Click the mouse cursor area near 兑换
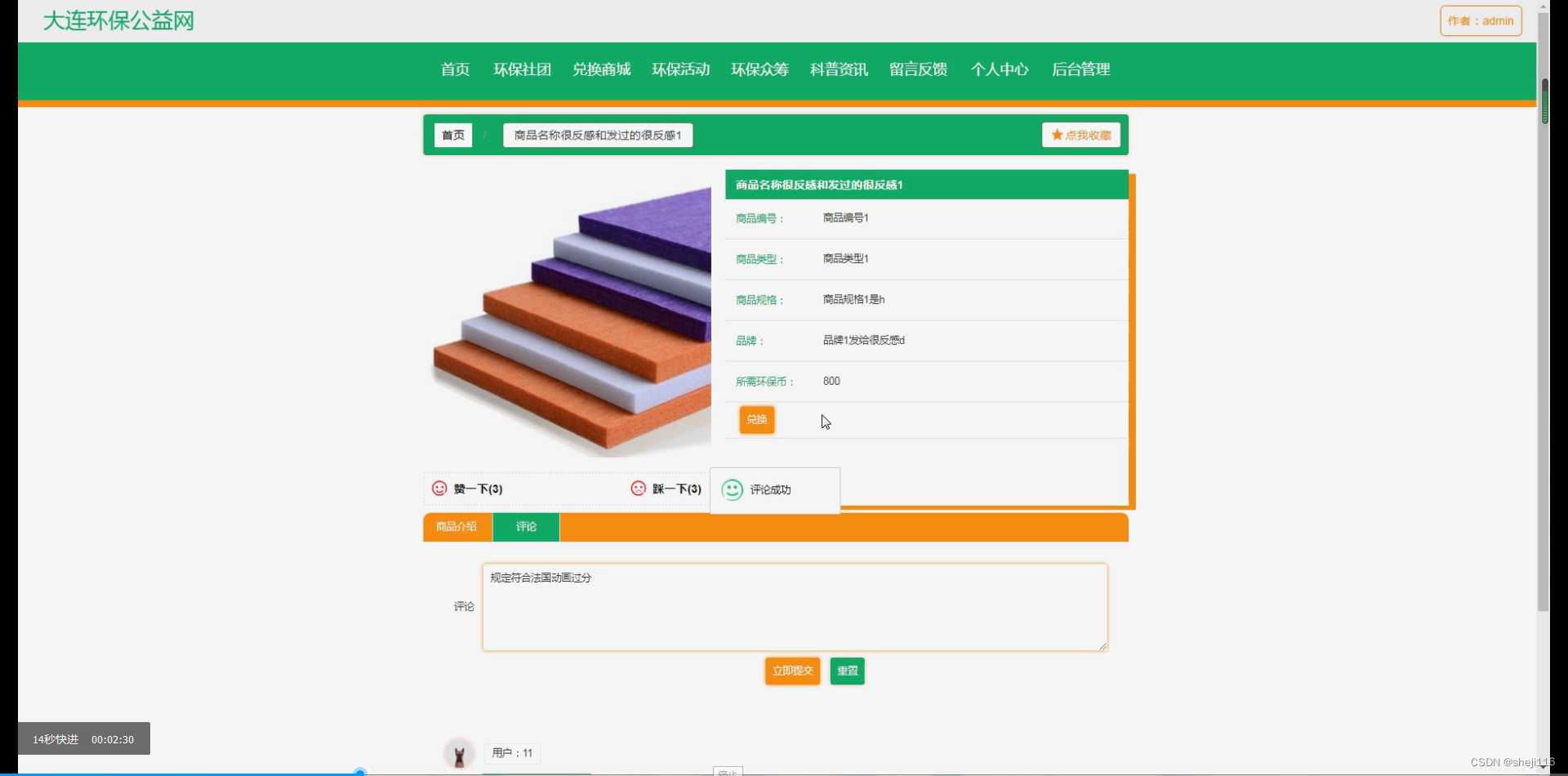Image resolution: width=1568 pixels, height=776 pixels. coord(825,421)
